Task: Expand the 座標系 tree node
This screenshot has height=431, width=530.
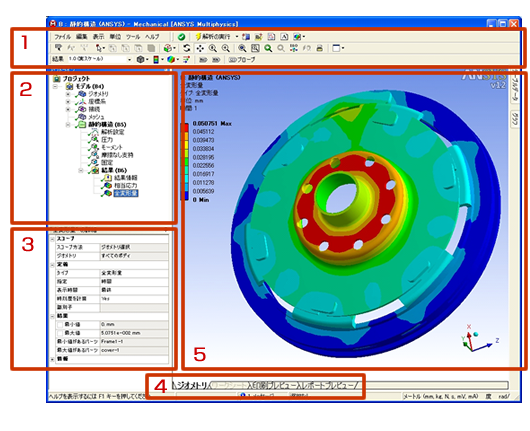Action: (x=68, y=102)
